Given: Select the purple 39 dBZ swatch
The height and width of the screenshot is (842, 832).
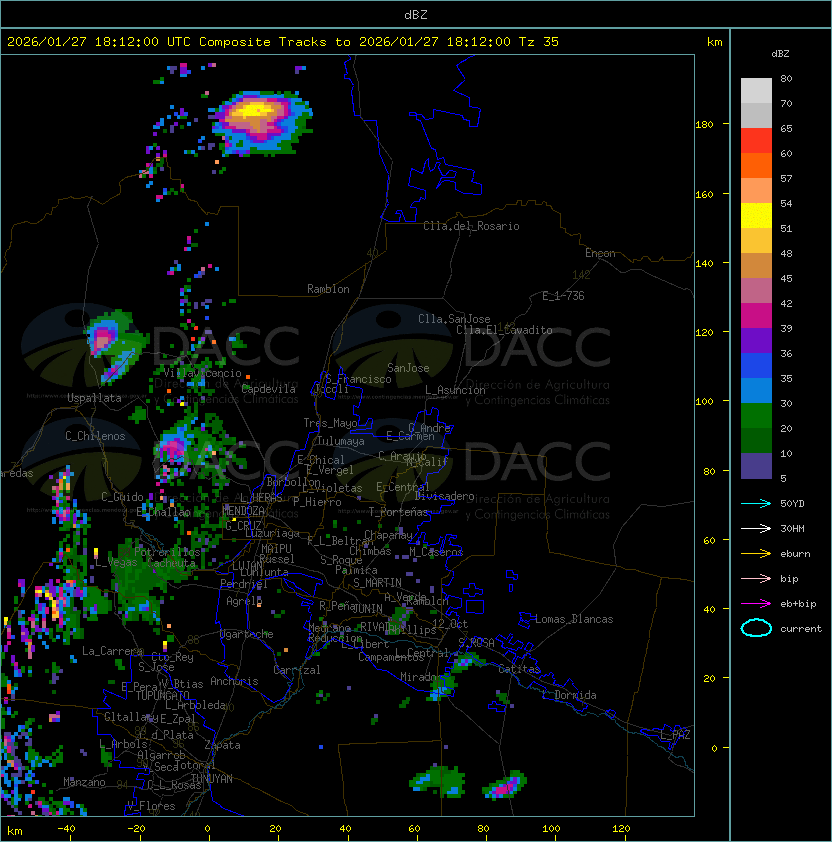Looking at the screenshot, I should [x=756, y=340].
